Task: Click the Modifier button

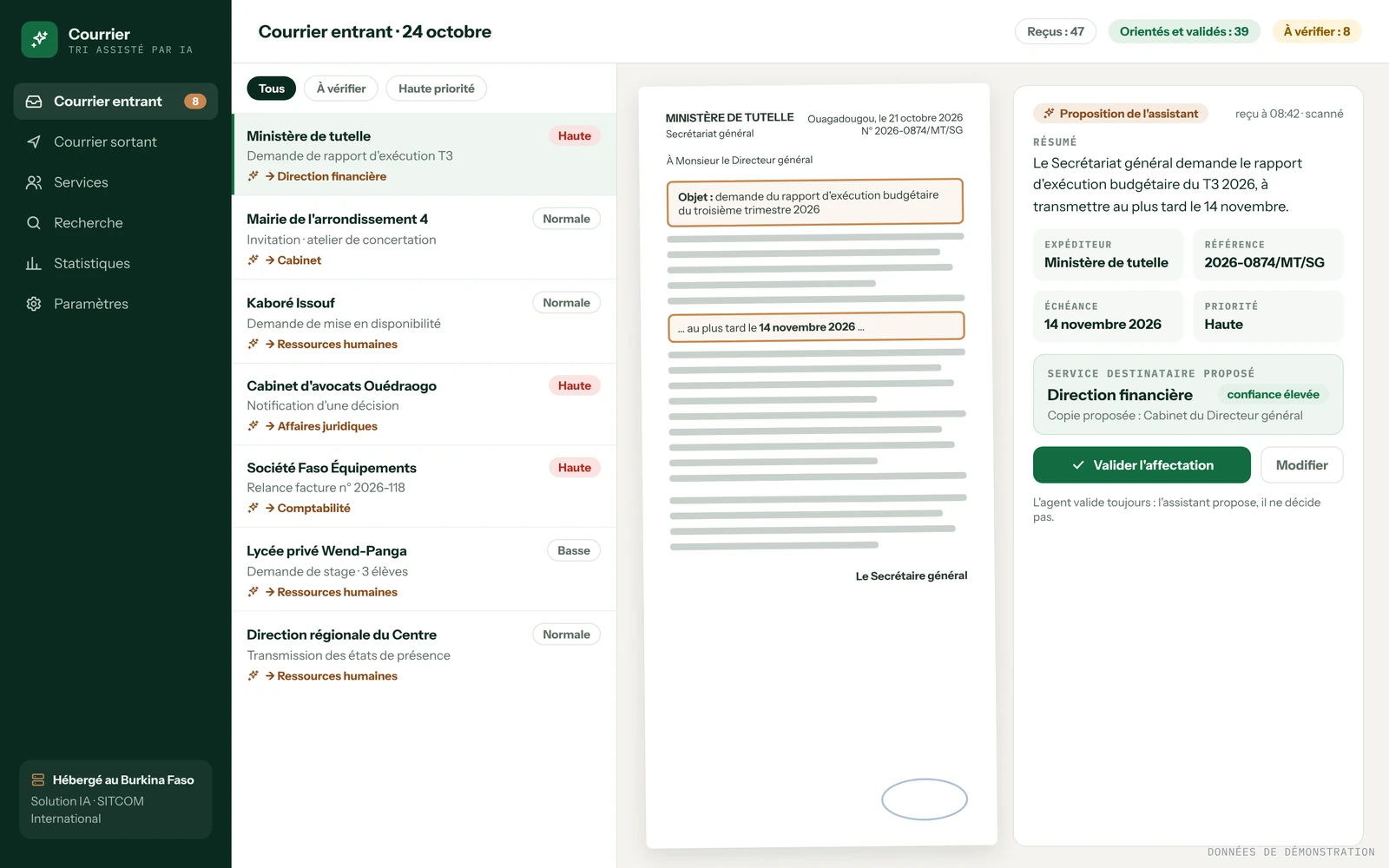Action: pyautogui.click(x=1301, y=465)
